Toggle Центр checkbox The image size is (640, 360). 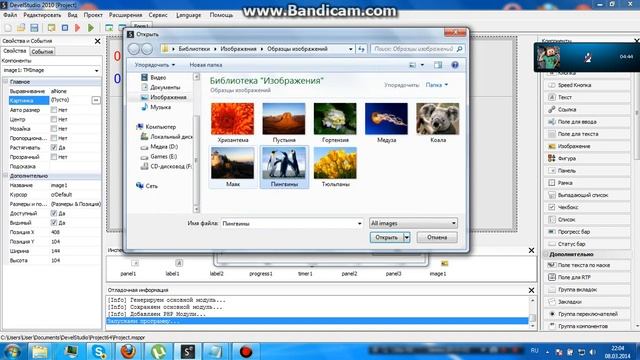coord(53,119)
